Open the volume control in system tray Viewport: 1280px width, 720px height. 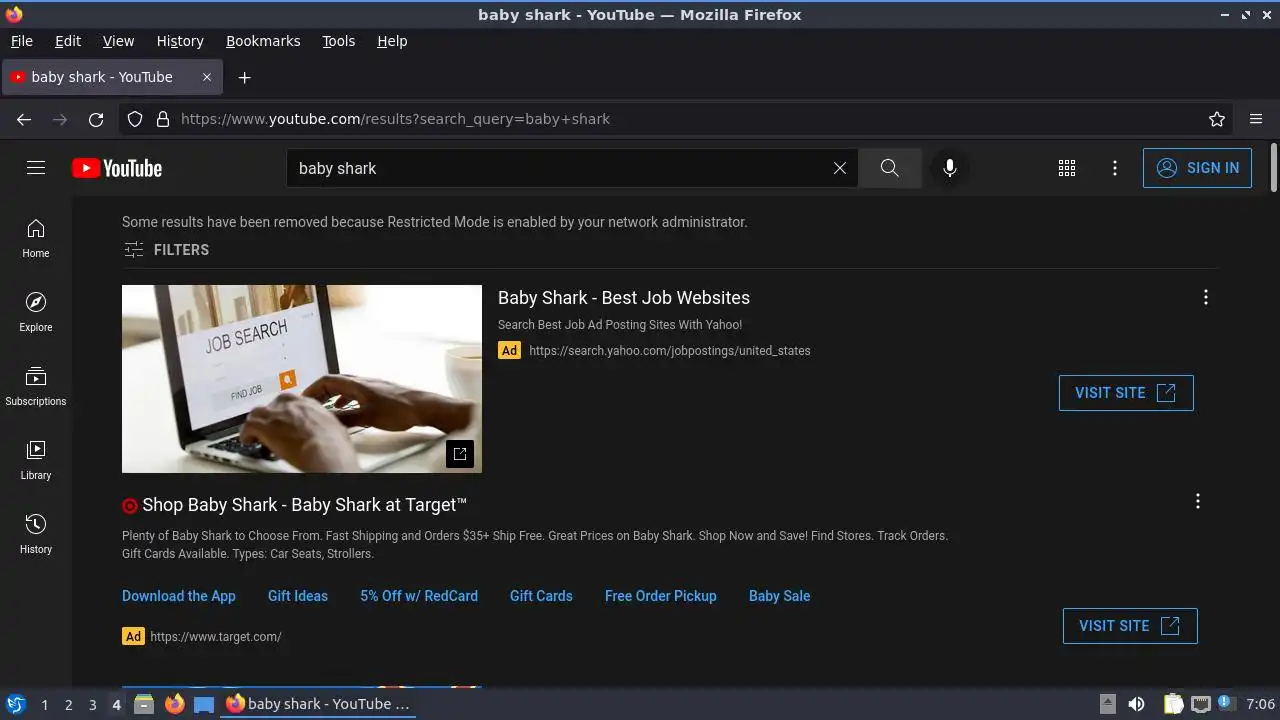pyautogui.click(x=1136, y=704)
